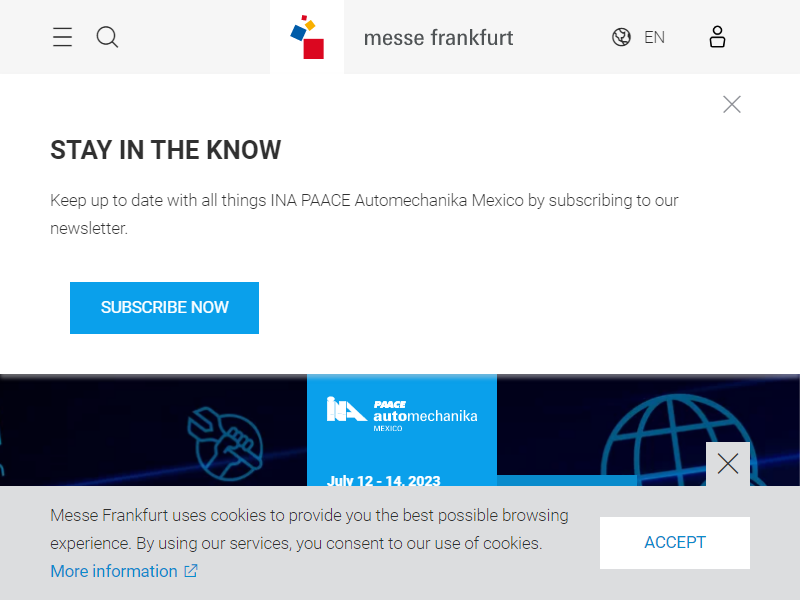The width and height of the screenshot is (800, 600).
Task: Open the user account icon
Action: [717, 37]
